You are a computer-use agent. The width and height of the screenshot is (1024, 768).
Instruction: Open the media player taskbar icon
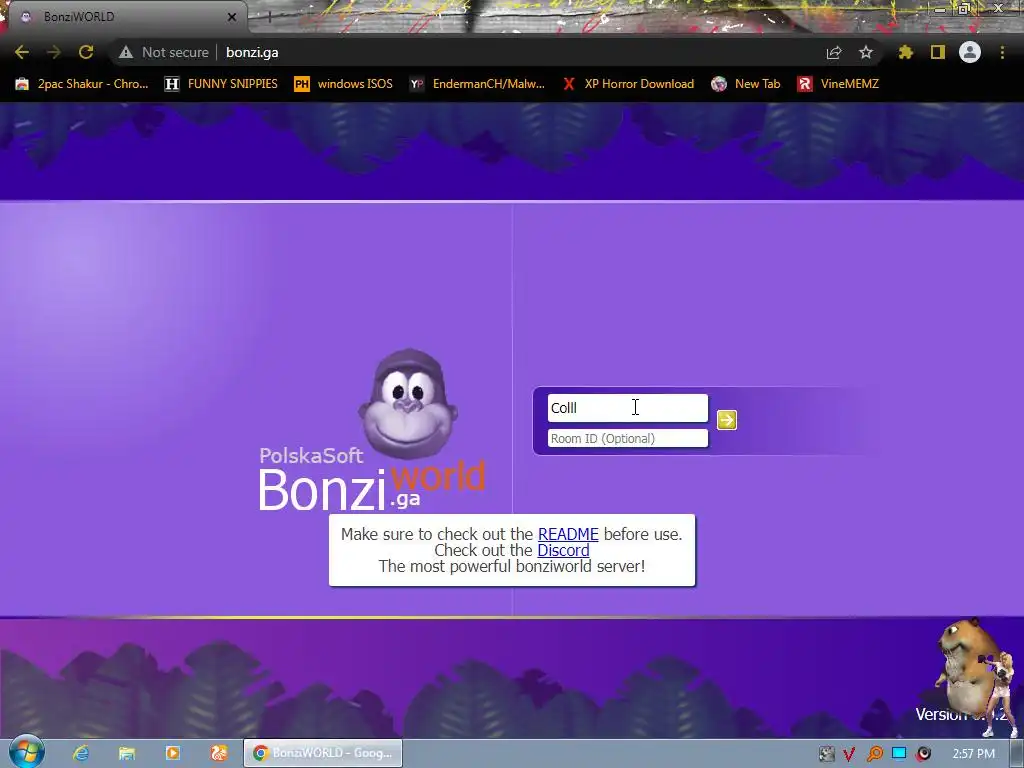[172, 753]
